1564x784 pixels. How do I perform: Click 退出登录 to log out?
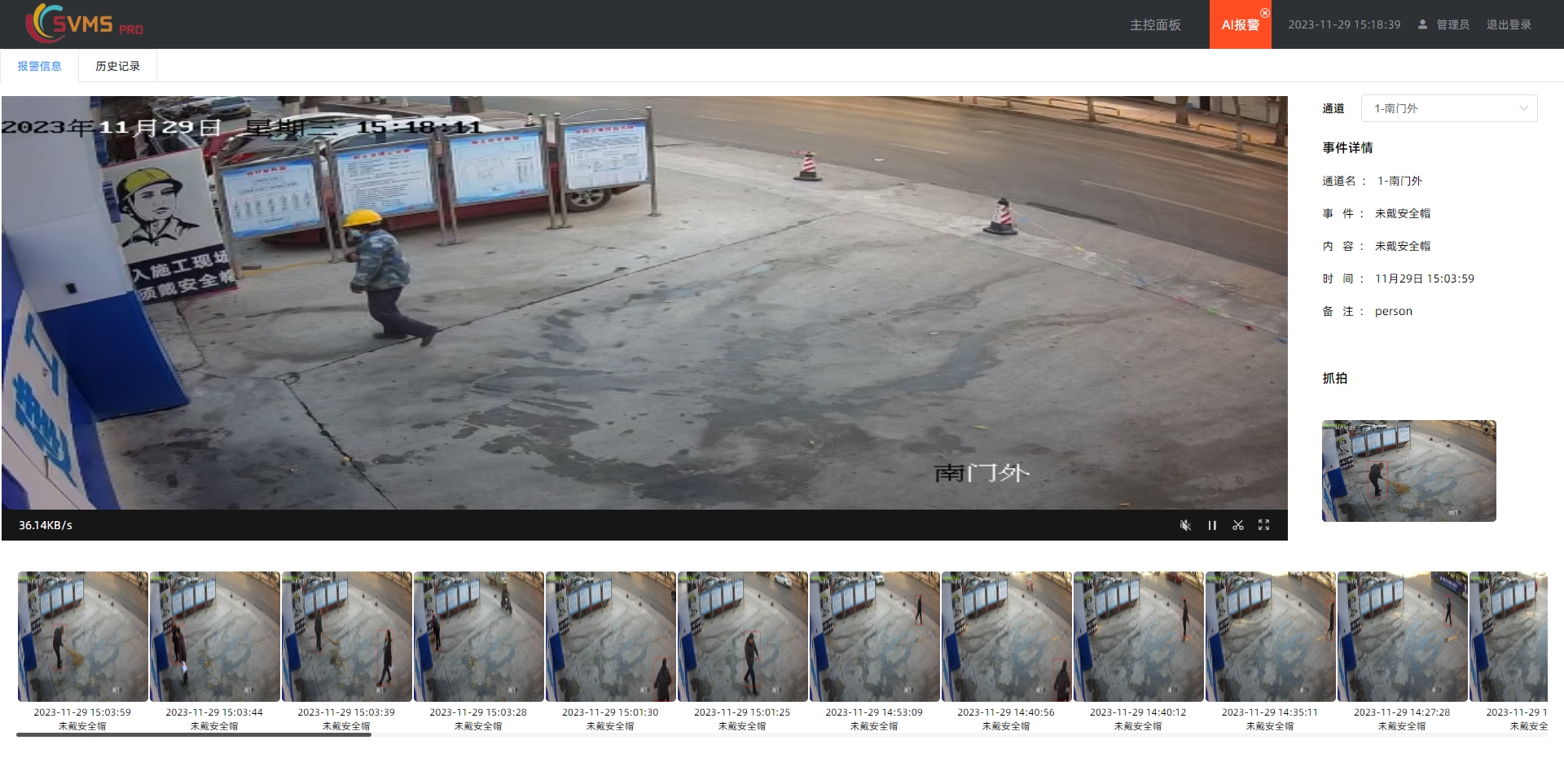tap(1509, 24)
